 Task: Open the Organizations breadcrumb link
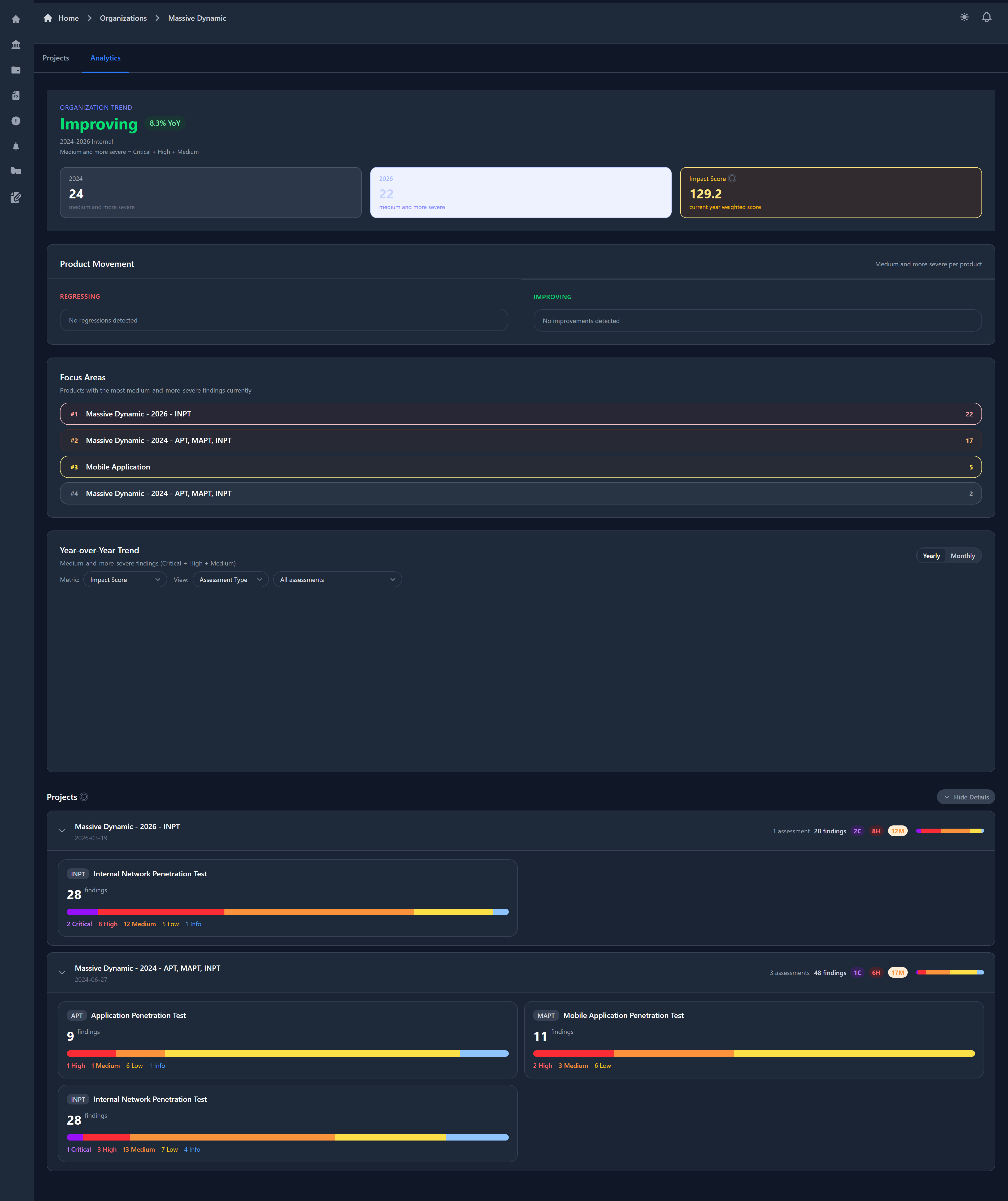123,18
